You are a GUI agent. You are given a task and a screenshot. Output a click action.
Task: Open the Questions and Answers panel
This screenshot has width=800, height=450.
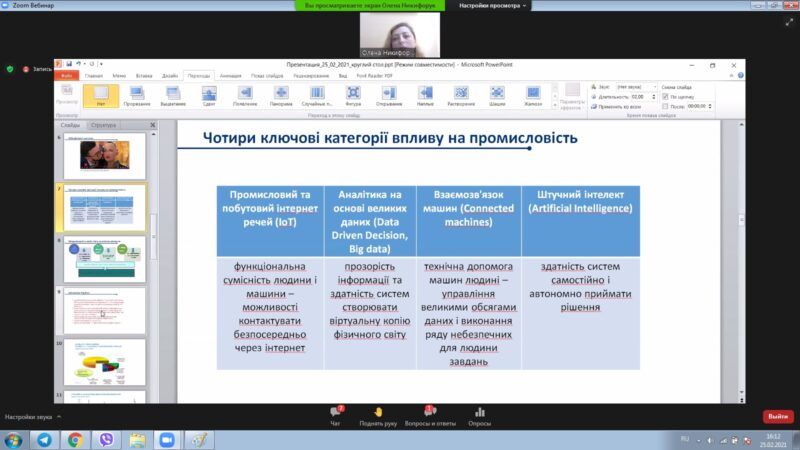coord(429,415)
